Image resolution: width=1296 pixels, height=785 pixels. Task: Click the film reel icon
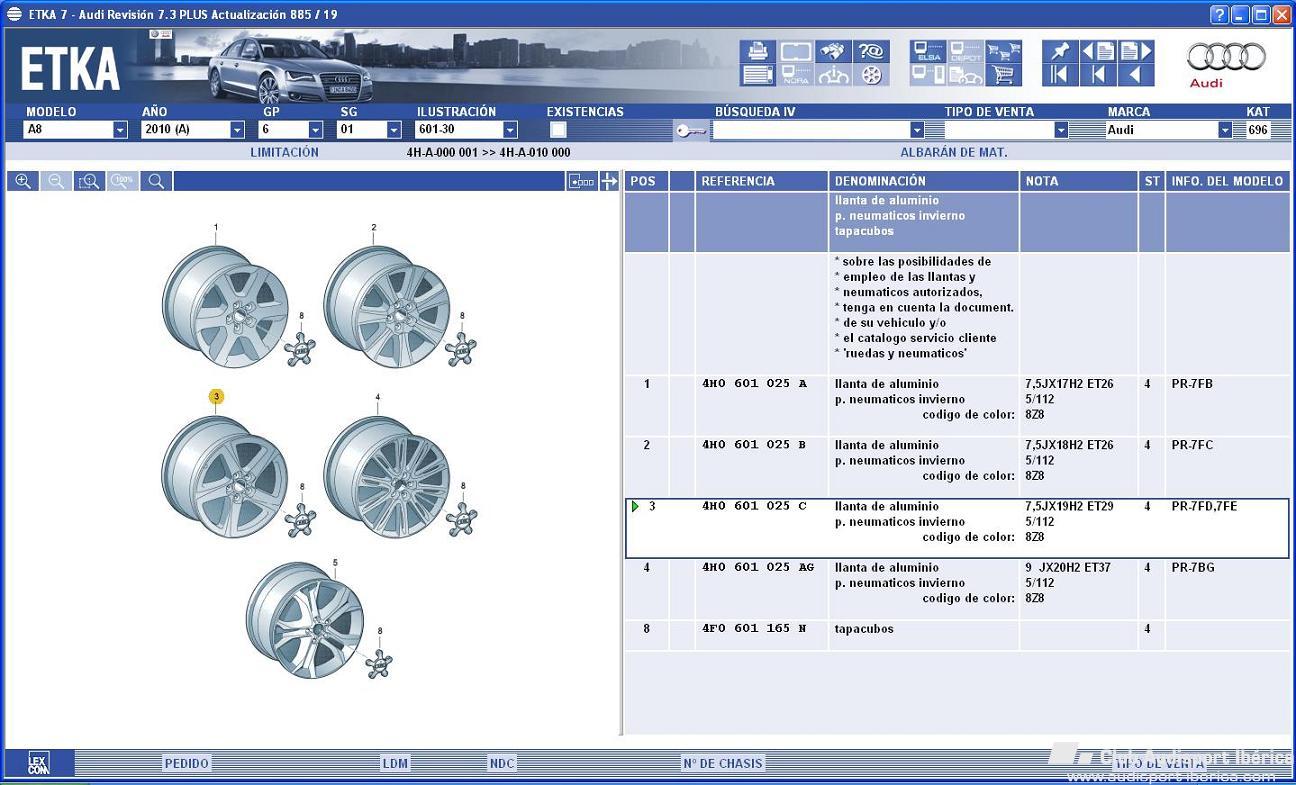click(x=870, y=75)
